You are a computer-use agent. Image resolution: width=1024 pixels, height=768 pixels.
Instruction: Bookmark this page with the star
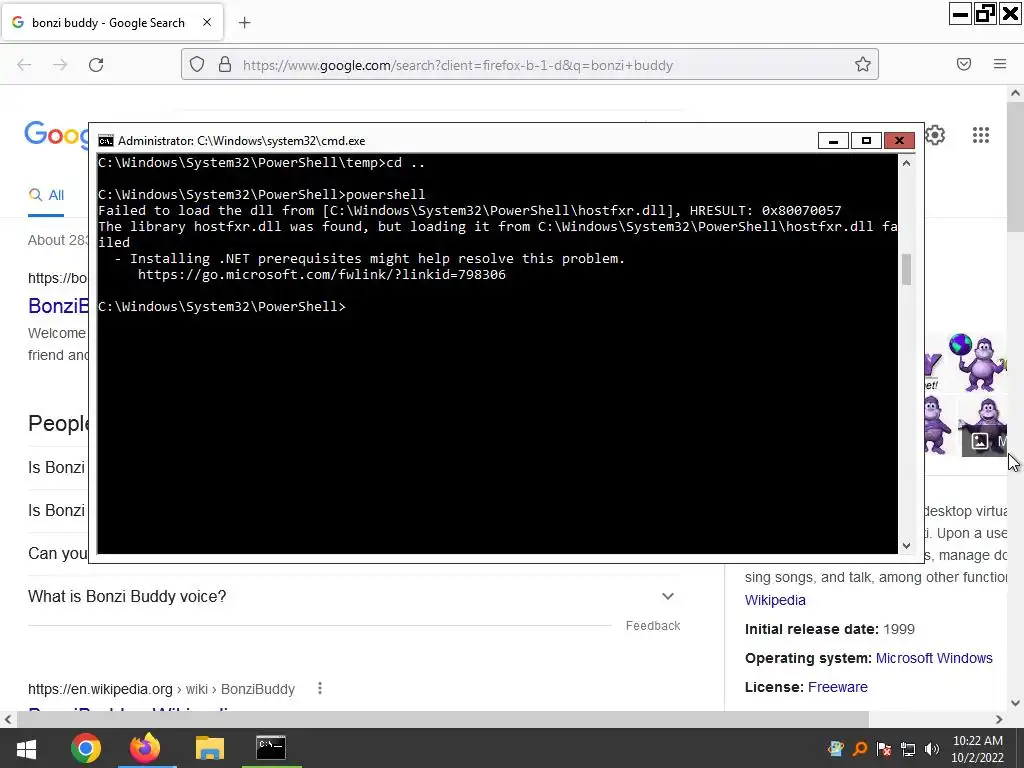(x=863, y=64)
